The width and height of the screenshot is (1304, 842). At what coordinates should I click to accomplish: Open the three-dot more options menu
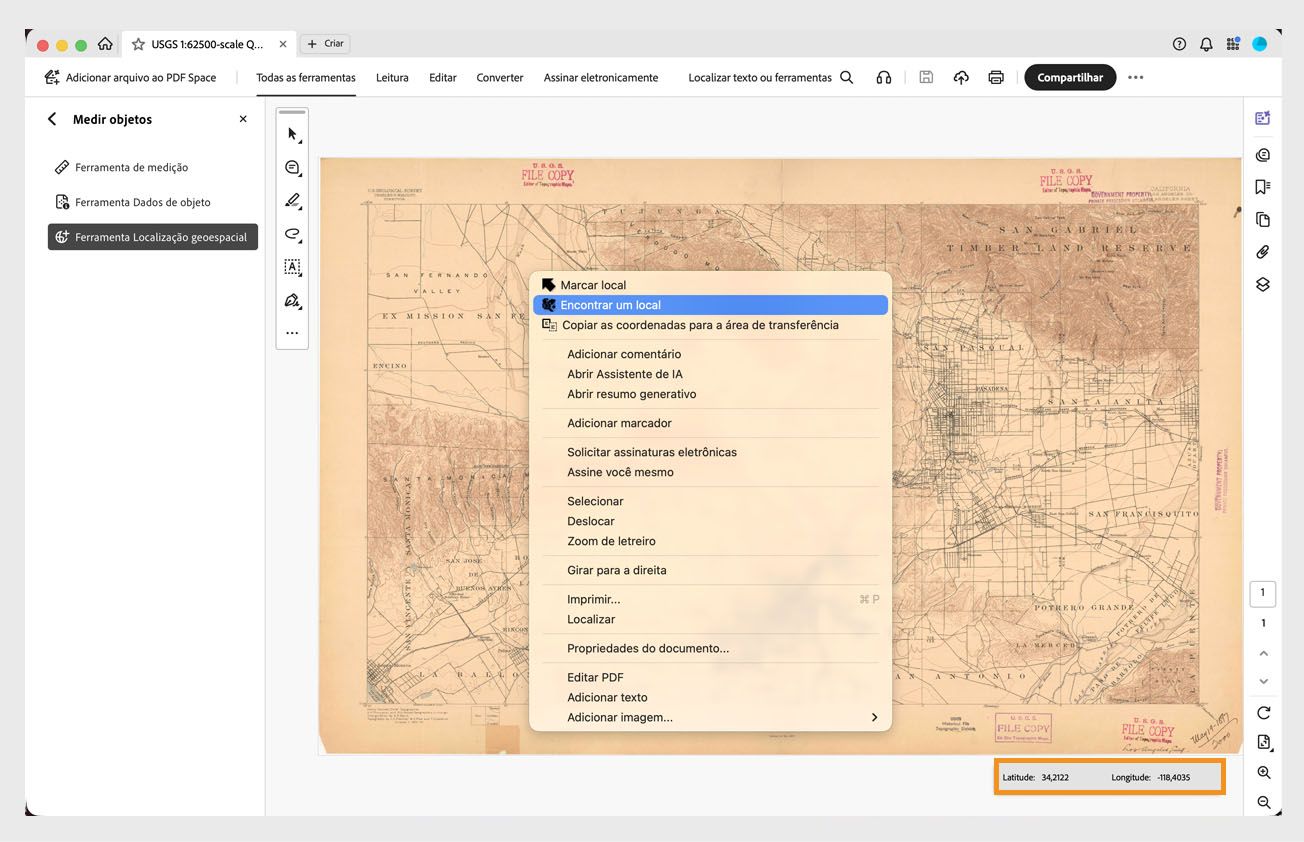1136,77
